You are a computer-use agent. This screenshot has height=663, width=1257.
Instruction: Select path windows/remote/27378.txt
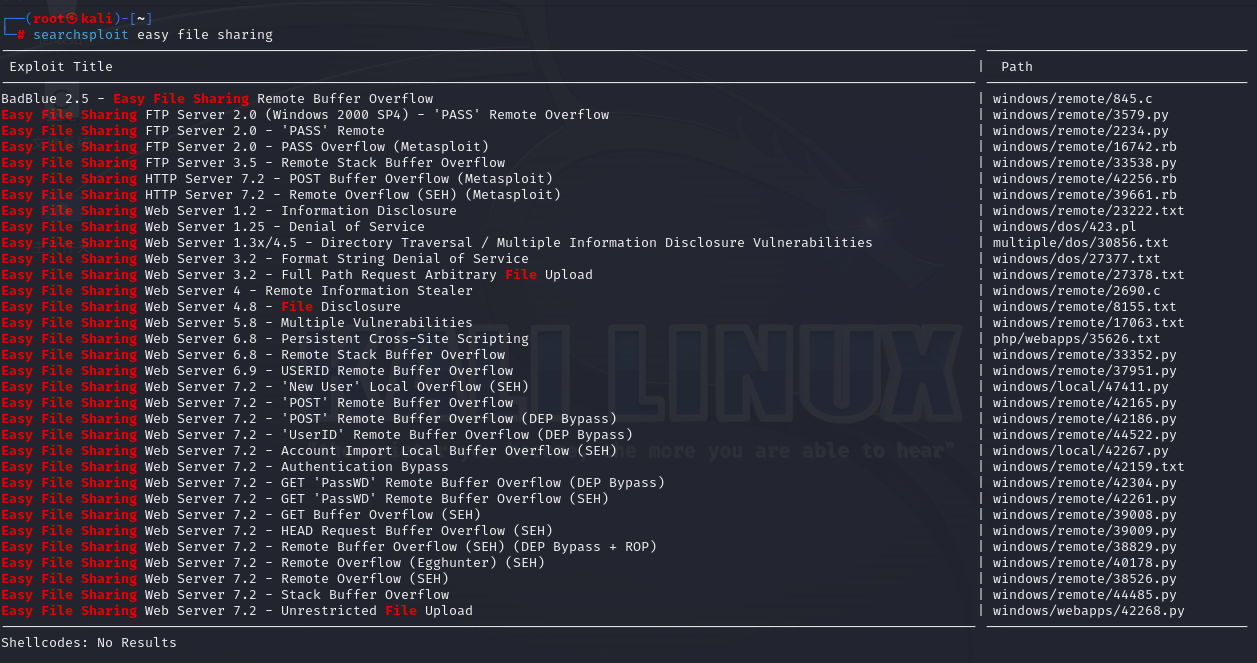[1089, 275]
